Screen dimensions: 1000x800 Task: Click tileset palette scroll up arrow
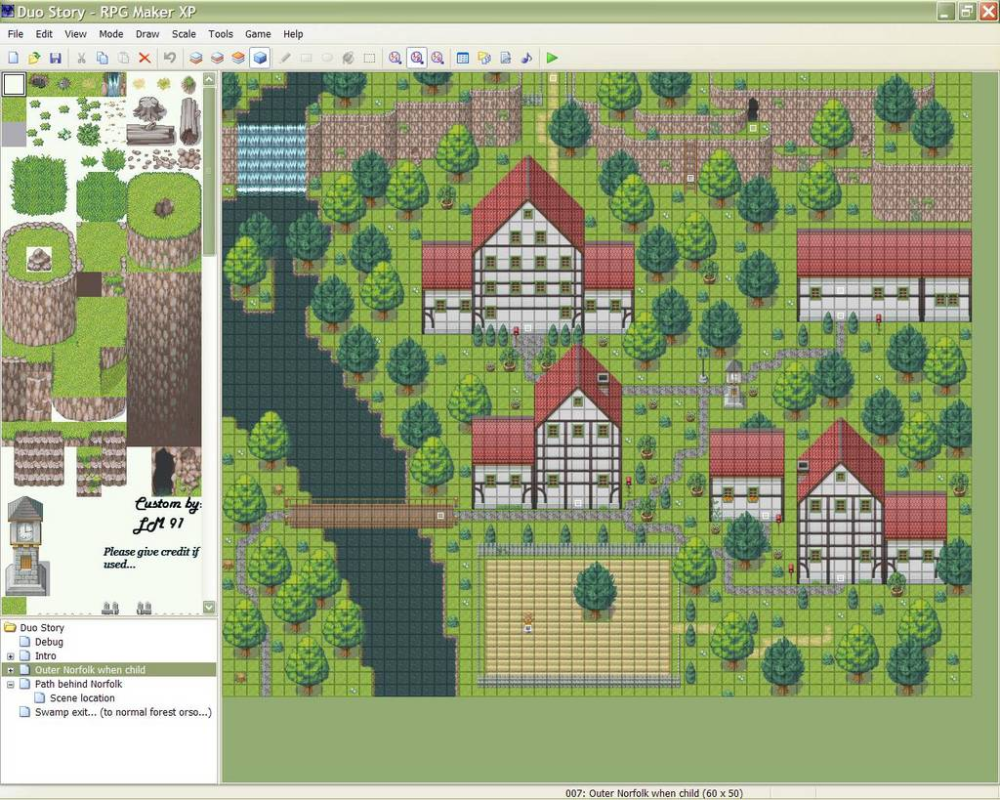[x=209, y=79]
